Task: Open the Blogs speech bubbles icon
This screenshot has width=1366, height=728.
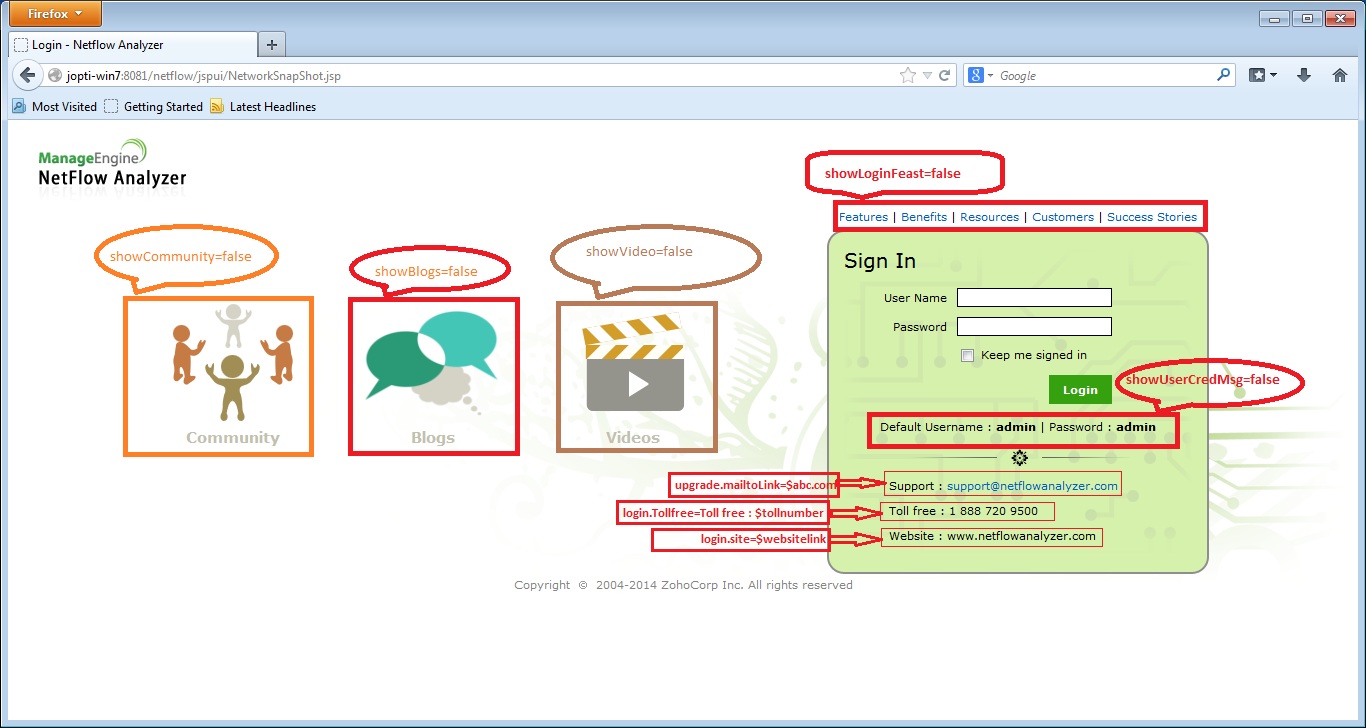Action: pyautogui.click(x=432, y=356)
